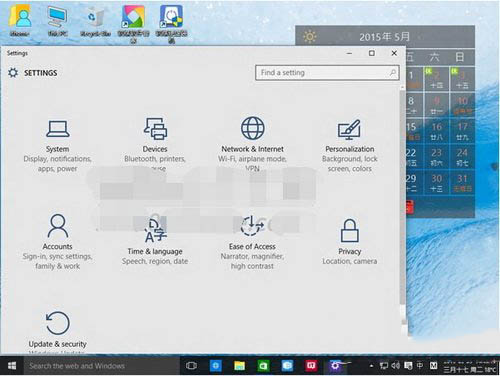
Task: Close the Settings window
Action: point(394,53)
